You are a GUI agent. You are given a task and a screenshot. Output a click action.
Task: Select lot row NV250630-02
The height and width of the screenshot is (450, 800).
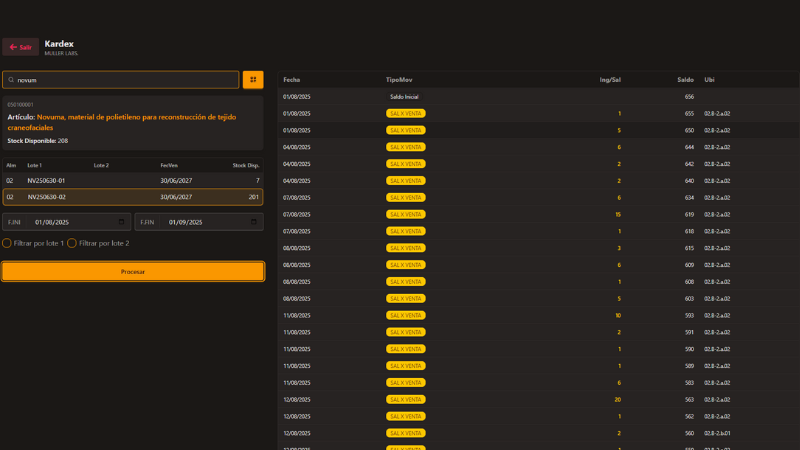coord(133,197)
